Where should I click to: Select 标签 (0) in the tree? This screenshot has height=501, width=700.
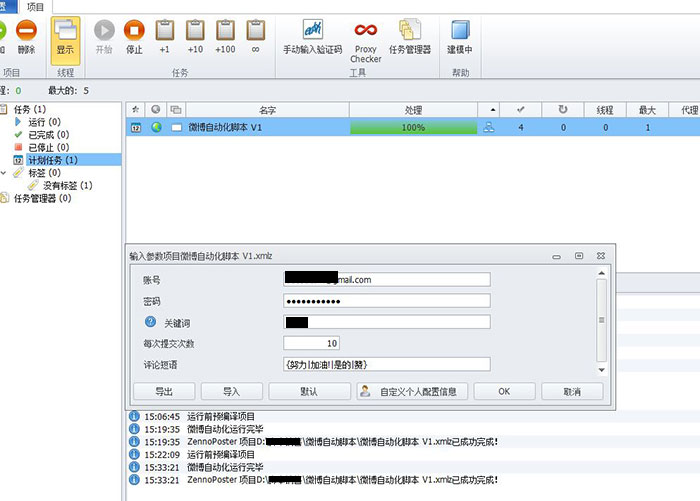click(44, 173)
